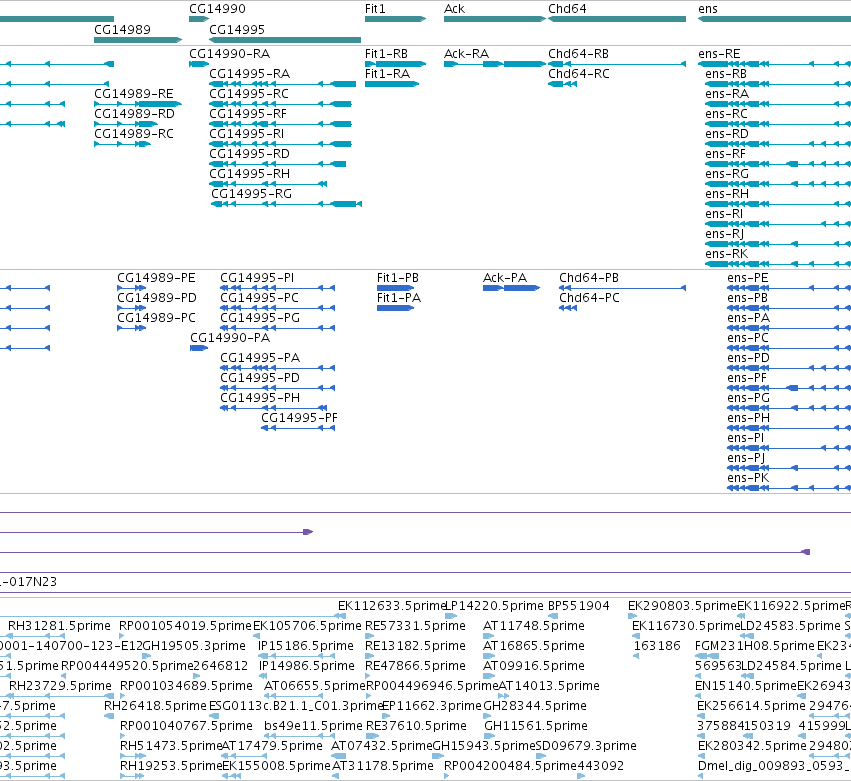Screen dimensions: 851x781
Task: Click transcript label CG14989-RD
Action: coord(135,114)
